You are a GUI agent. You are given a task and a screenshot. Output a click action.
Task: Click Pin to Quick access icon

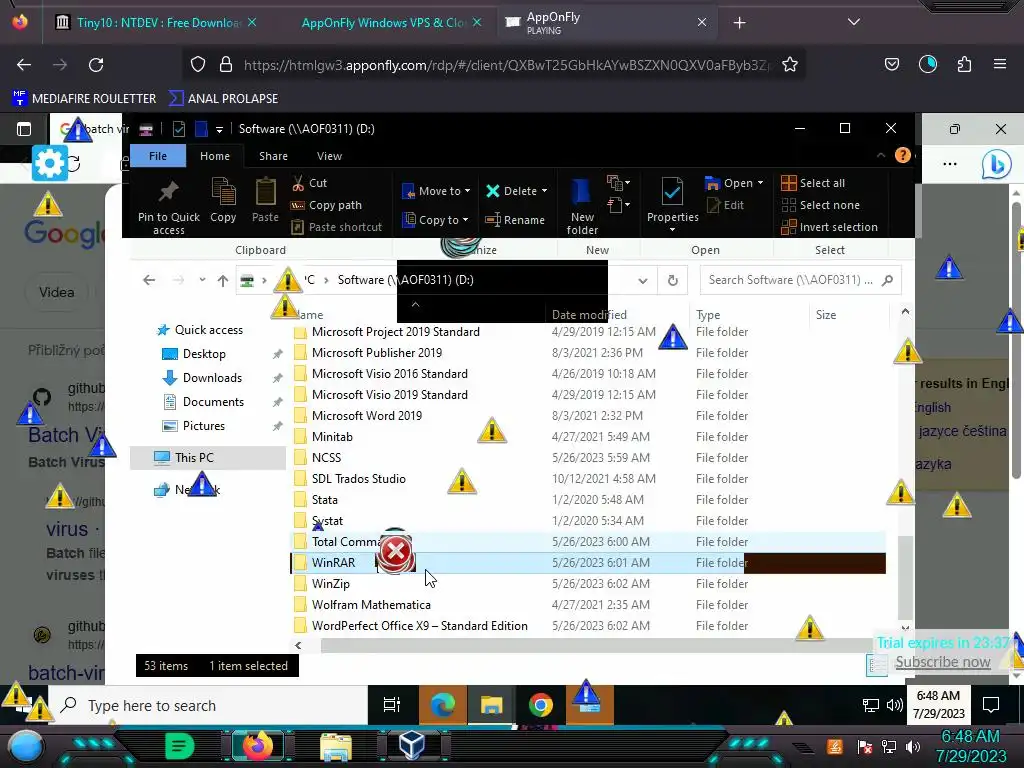pos(168,191)
